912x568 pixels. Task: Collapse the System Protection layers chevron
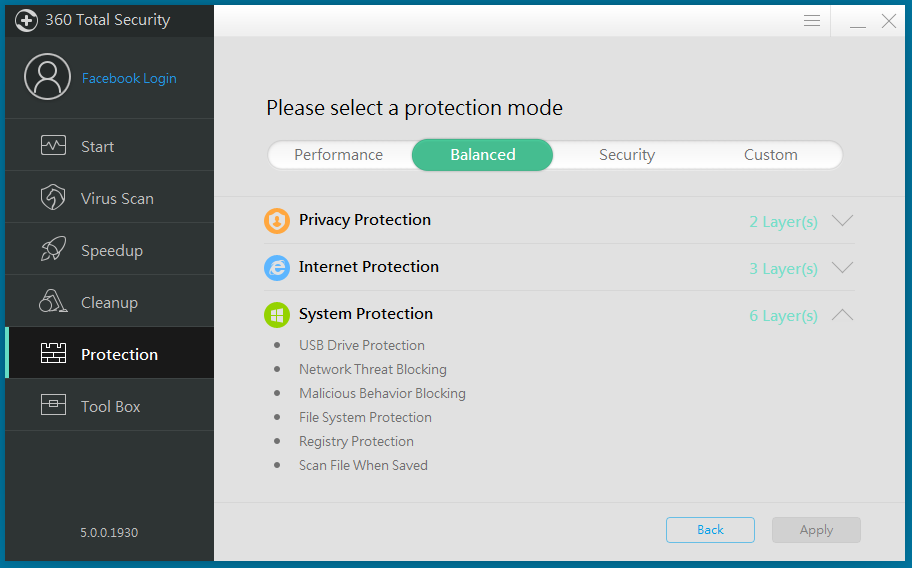click(842, 315)
